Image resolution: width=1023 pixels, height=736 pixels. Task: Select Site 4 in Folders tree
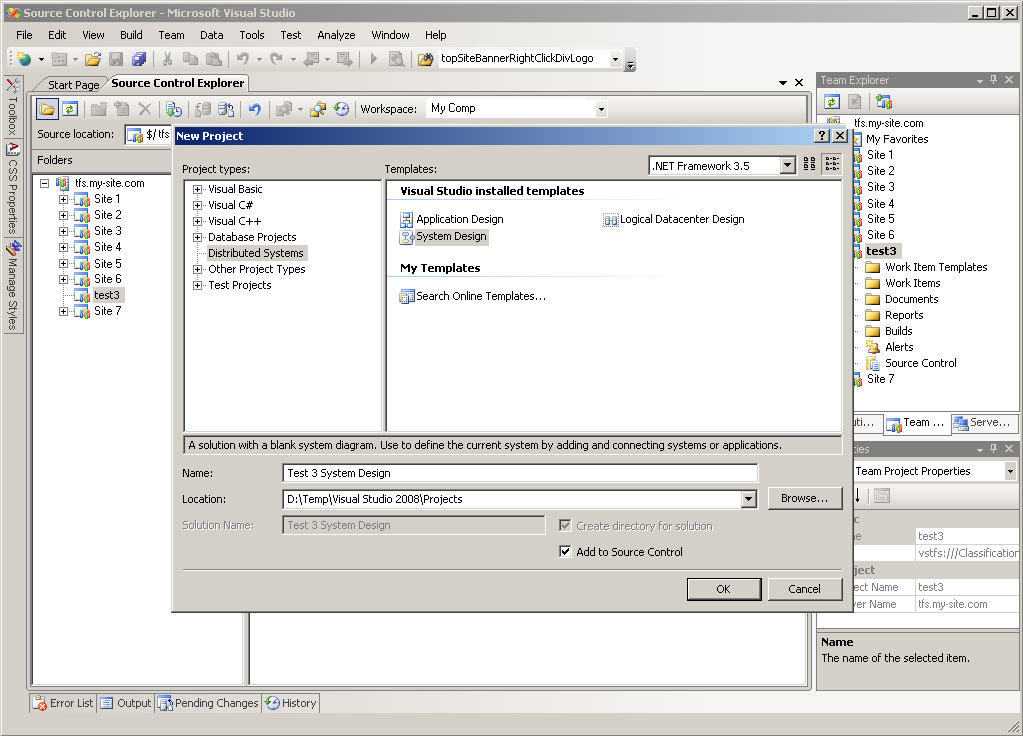(107, 247)
